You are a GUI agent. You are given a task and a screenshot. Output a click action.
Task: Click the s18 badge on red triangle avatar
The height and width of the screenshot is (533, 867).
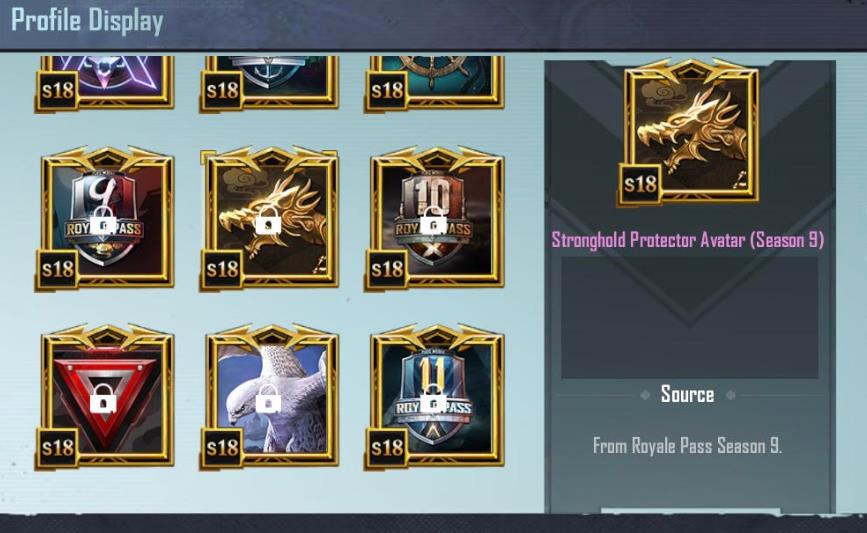click(57, 448)
